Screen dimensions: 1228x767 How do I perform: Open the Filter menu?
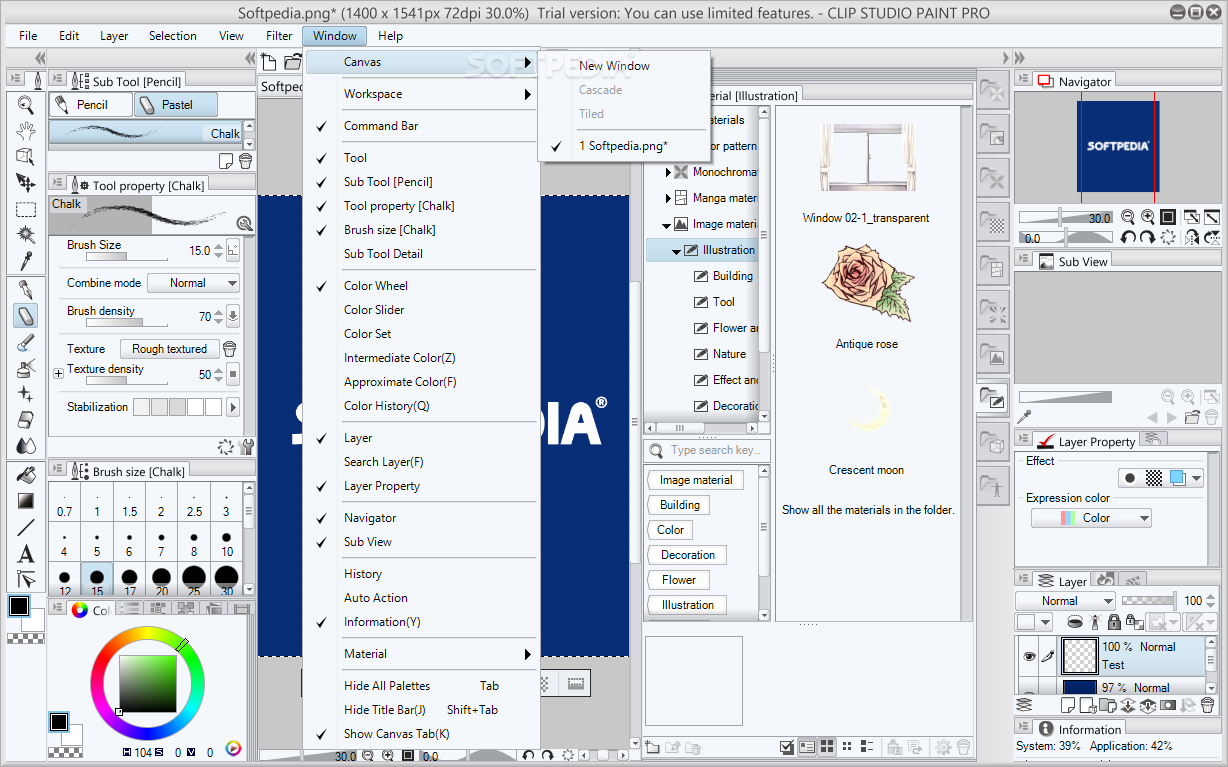point(279,36)
